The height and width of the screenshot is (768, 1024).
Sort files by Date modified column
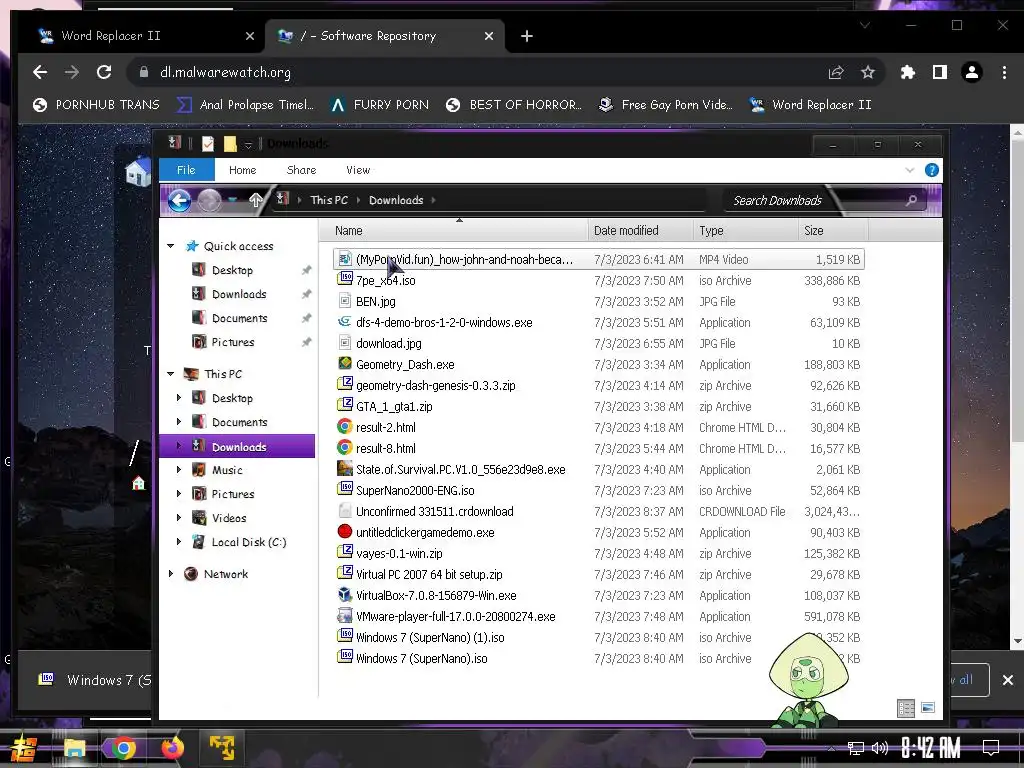pos(640,231)
